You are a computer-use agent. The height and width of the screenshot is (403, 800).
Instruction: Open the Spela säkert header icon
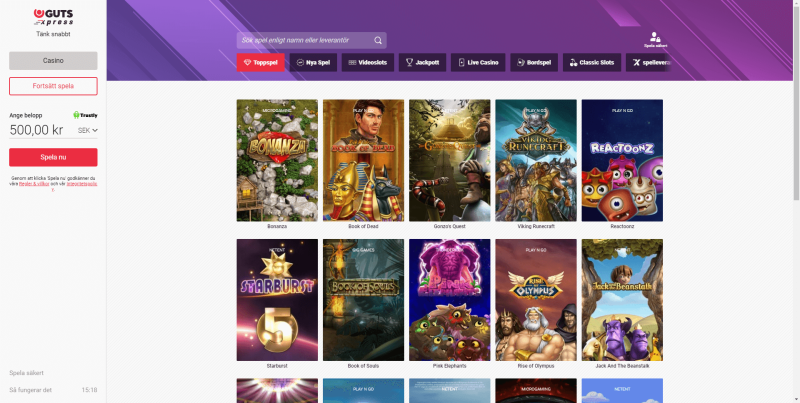655,40
